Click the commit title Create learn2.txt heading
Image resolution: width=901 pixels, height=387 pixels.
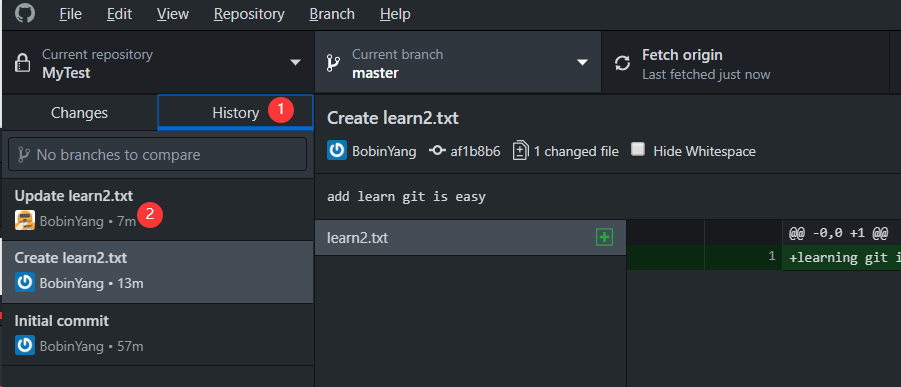point(392,118)
